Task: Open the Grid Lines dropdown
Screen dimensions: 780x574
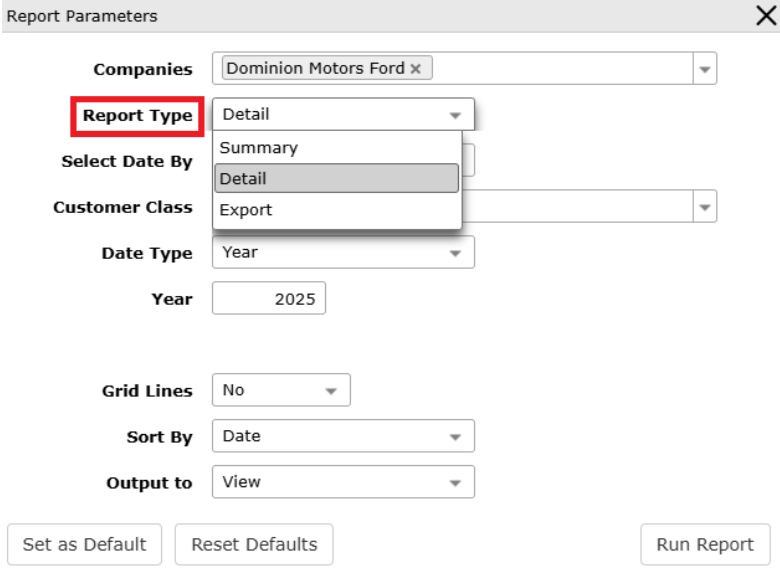Action: coord(281,390)
